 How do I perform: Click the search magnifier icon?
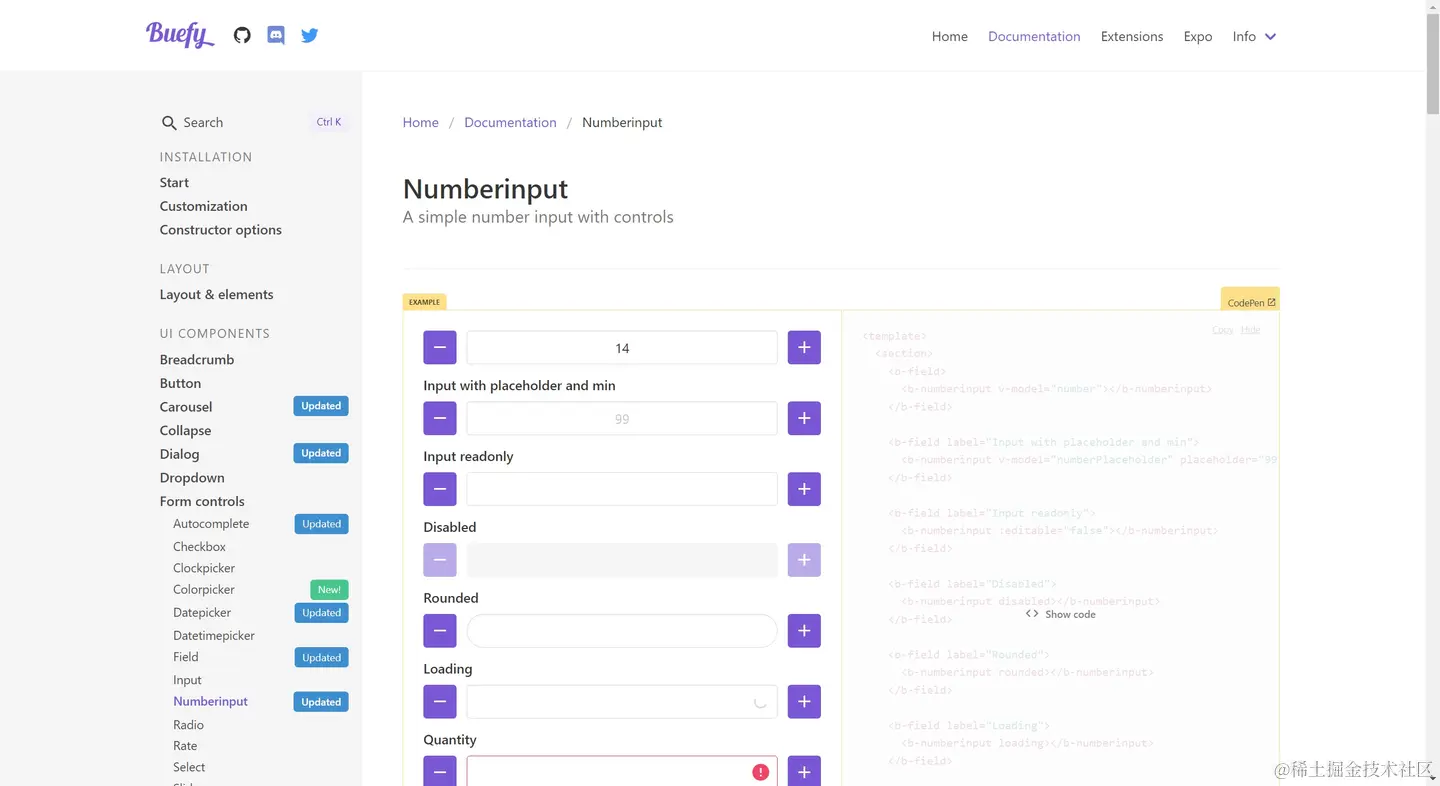pos(169,123)
